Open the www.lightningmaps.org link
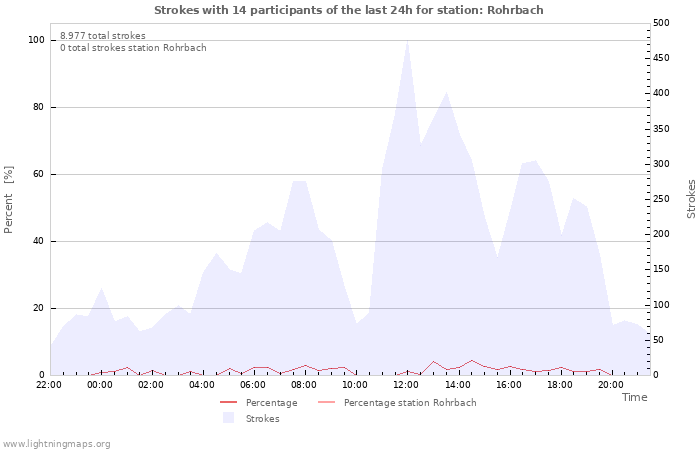 56,444
